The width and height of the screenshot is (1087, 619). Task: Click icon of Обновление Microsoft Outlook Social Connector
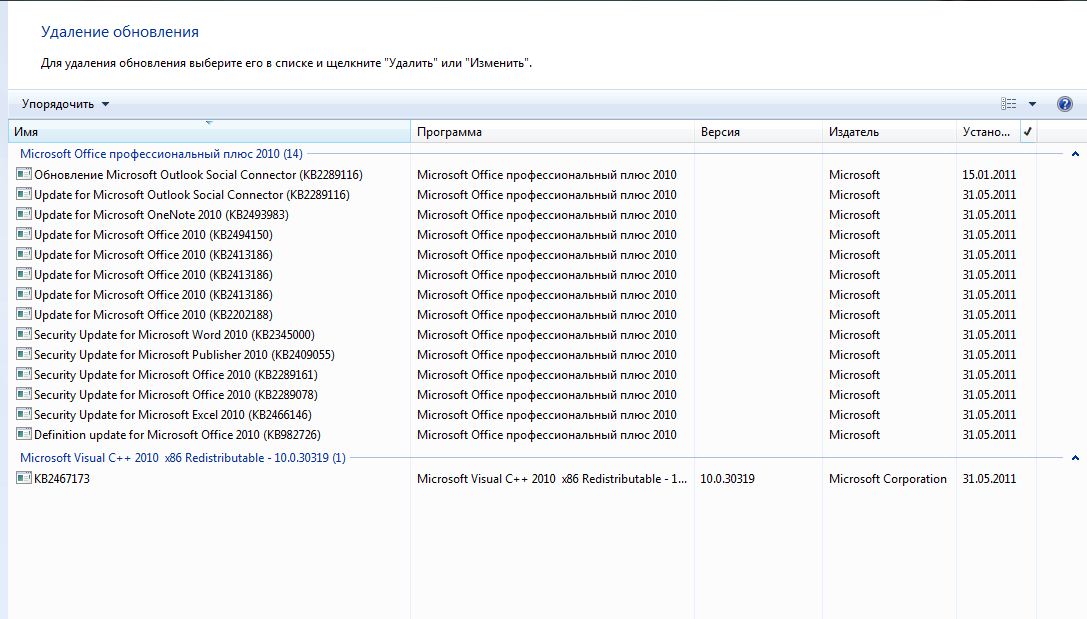point(24,175)
